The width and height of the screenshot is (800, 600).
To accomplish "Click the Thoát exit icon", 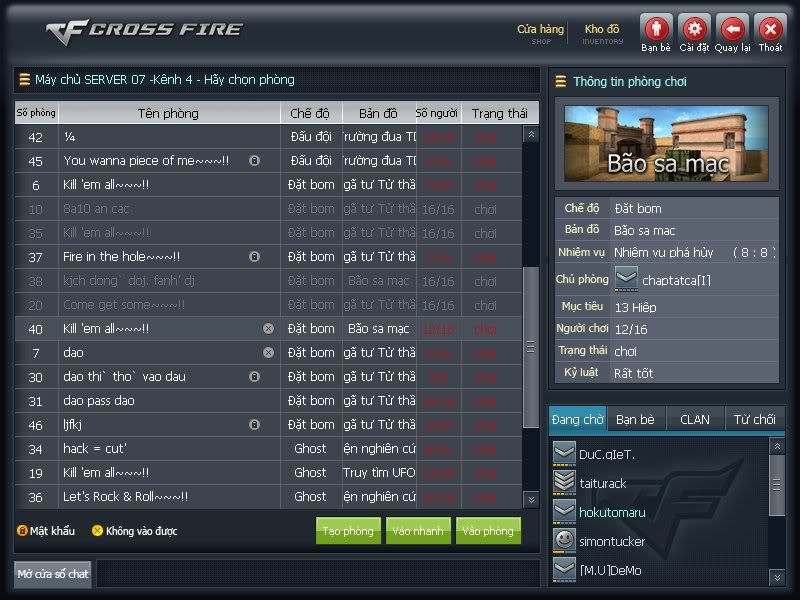I will tap(770, 28).
